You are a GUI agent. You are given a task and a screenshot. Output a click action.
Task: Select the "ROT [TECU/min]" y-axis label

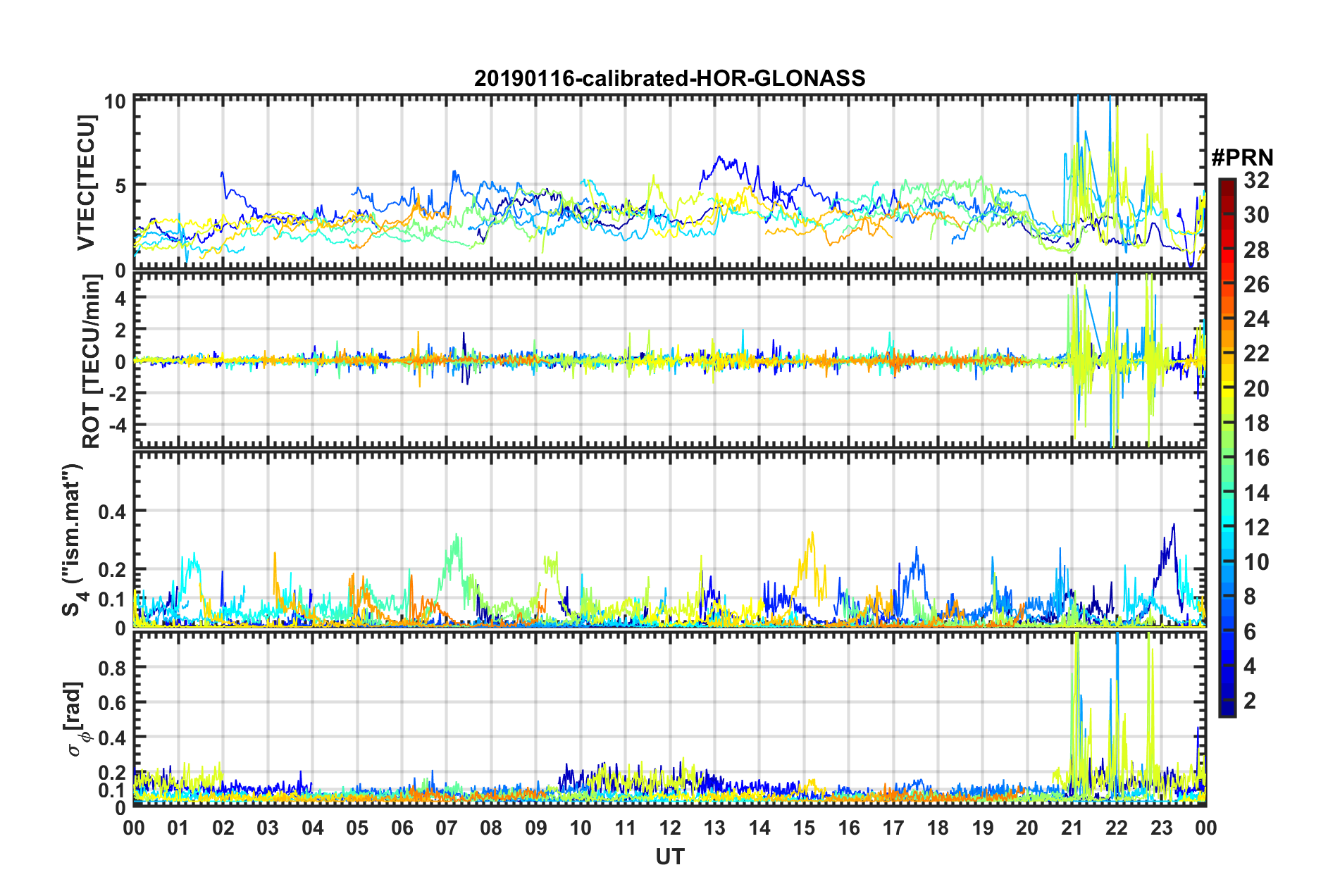point(92,361)
